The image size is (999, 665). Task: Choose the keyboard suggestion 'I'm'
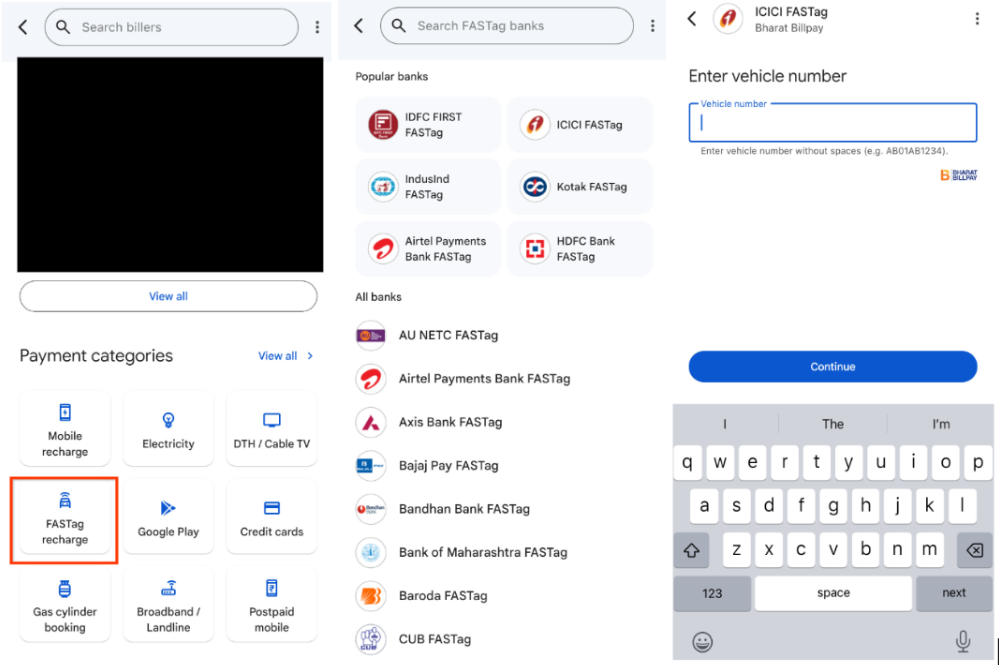[x=940, y=424]
